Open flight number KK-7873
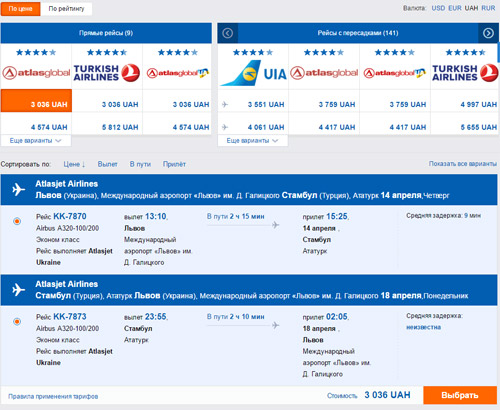Viewport: 500px width, 410px height. coord(70,316)
